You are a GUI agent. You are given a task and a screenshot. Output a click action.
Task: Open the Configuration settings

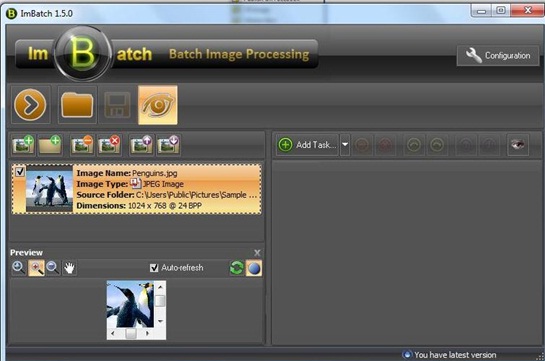coord(498,56)
